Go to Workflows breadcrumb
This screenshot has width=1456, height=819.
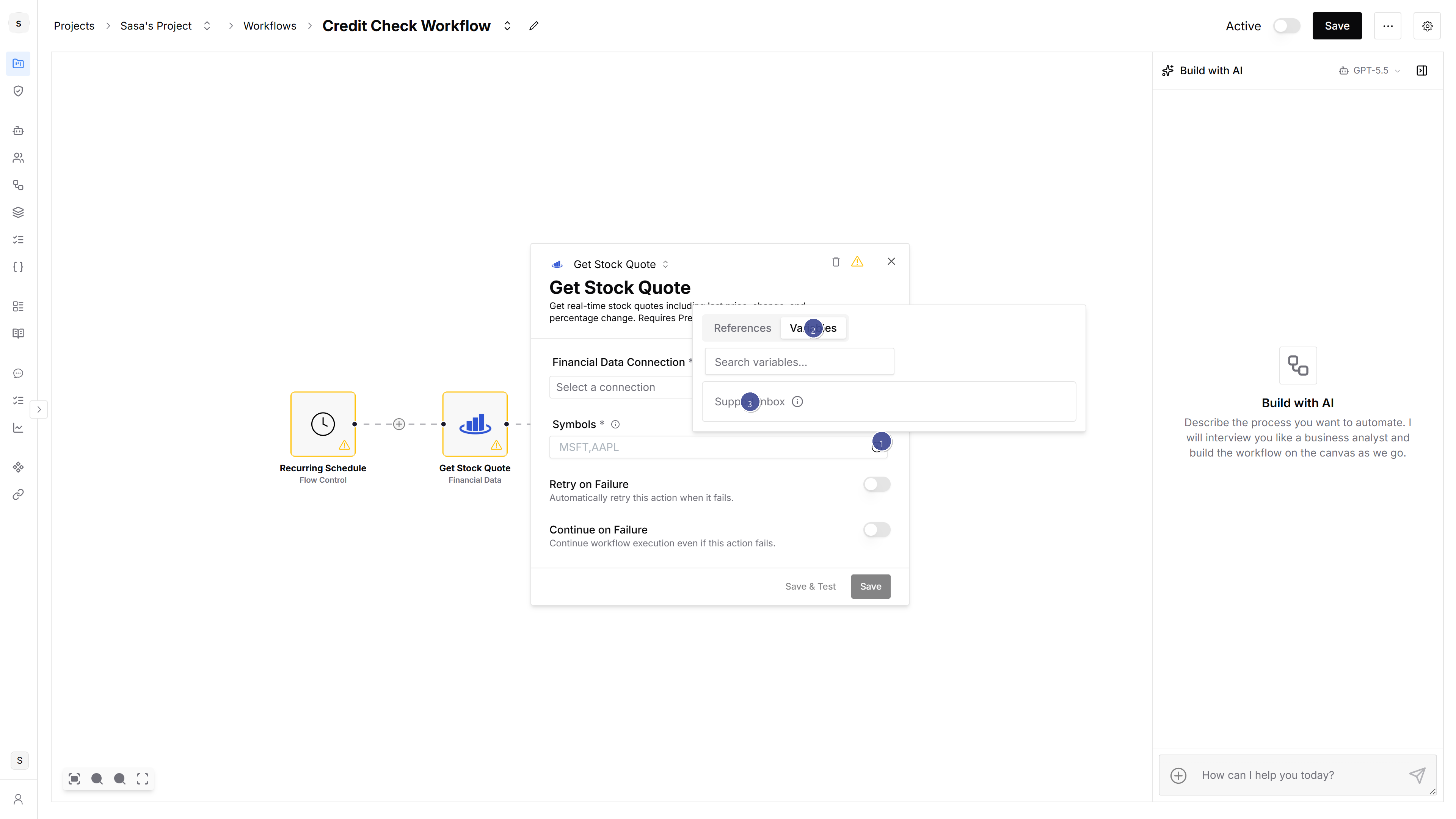click(x=270, y=26)
